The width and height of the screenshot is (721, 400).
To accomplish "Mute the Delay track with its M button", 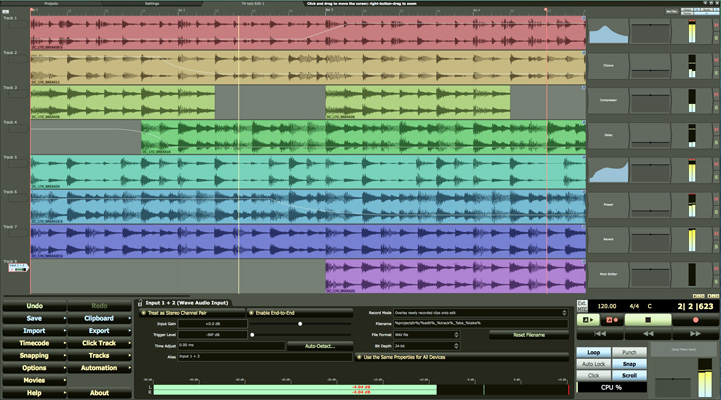I will (716, 130).
